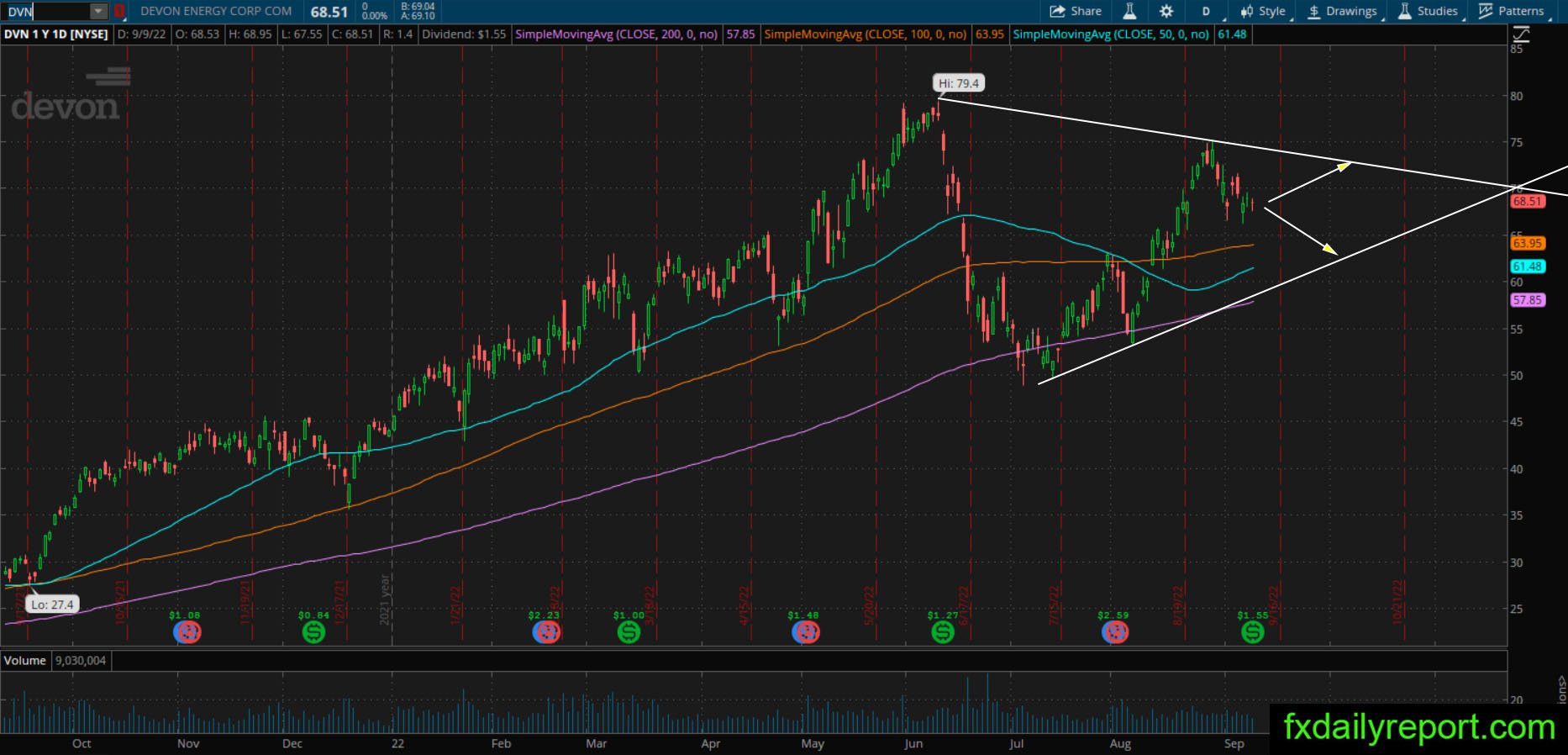The image size is (1568, 755).
Task: Click the $1.55 dividend event icon
Action: click(x=1252, y=631)
